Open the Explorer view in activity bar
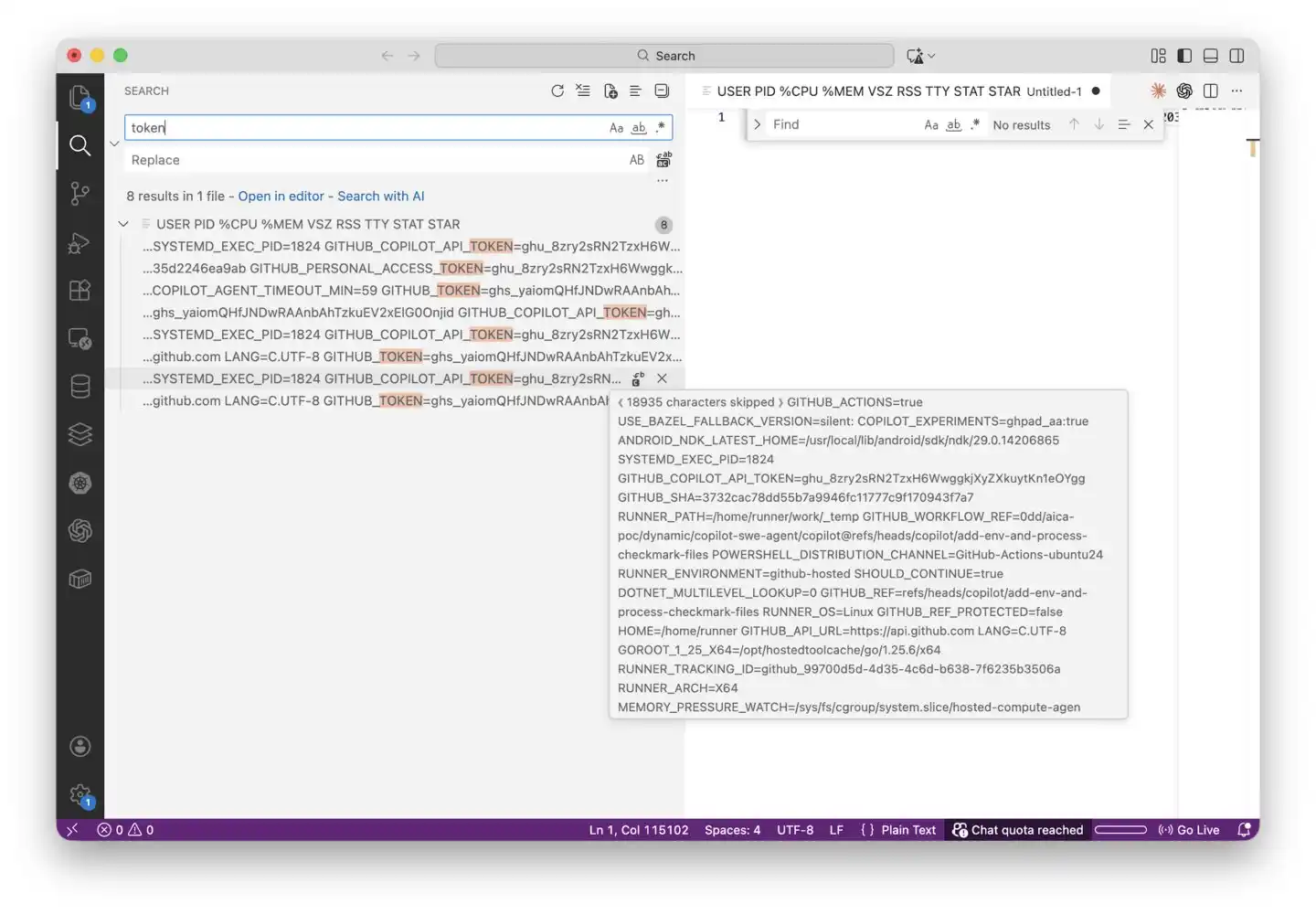This screenshot has height=915, width=1316. pos(80,97)
